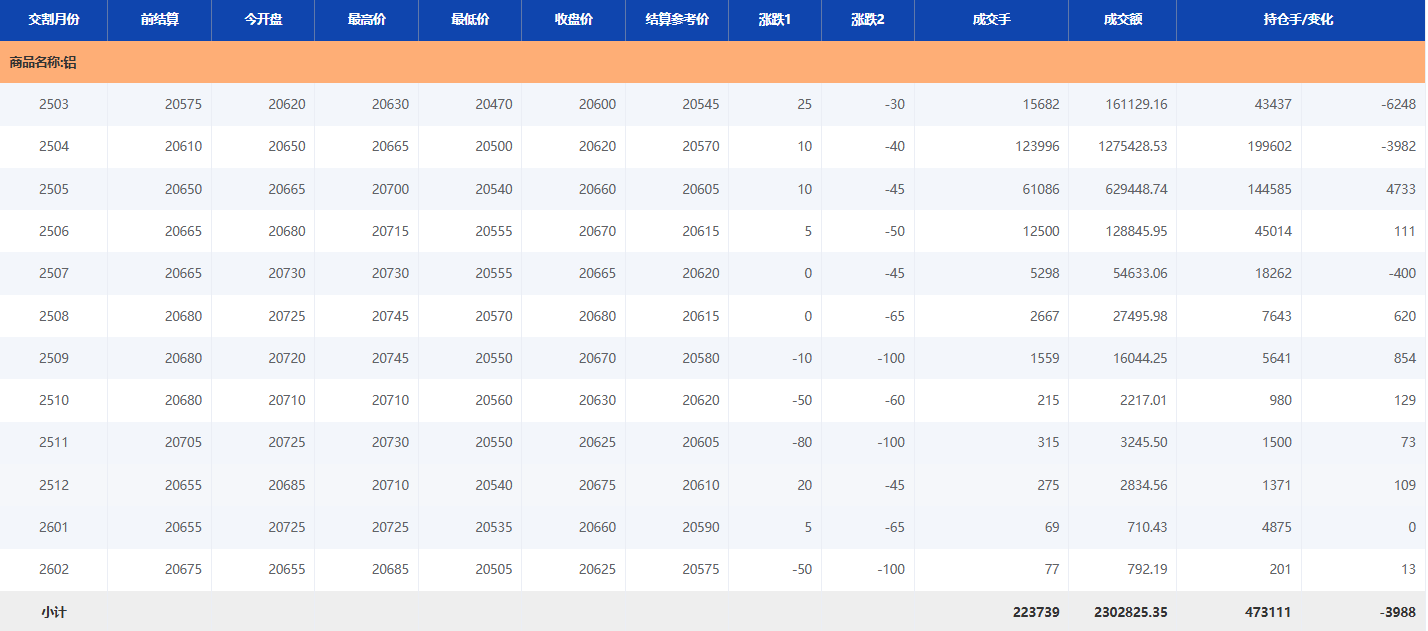The image size is (1428, 631).
Task: Select the subtotal turnover value 2302825.35
Action: (x=1124, y=611)
